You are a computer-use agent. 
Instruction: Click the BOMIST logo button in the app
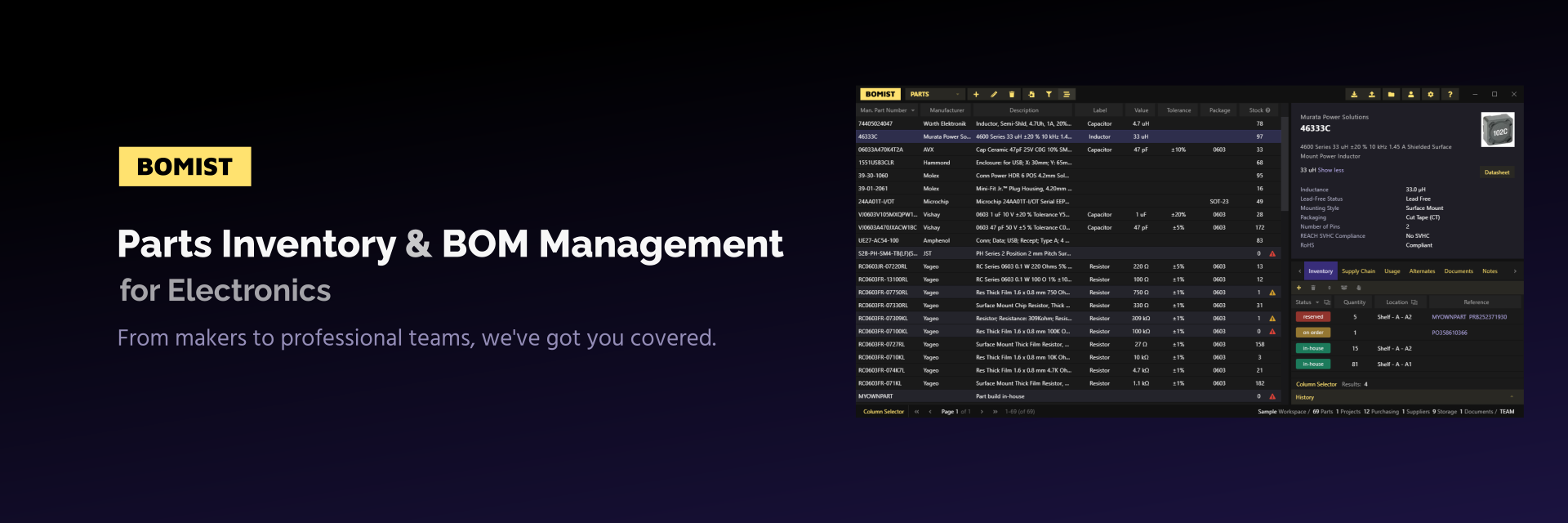click(x=880, y=95)
